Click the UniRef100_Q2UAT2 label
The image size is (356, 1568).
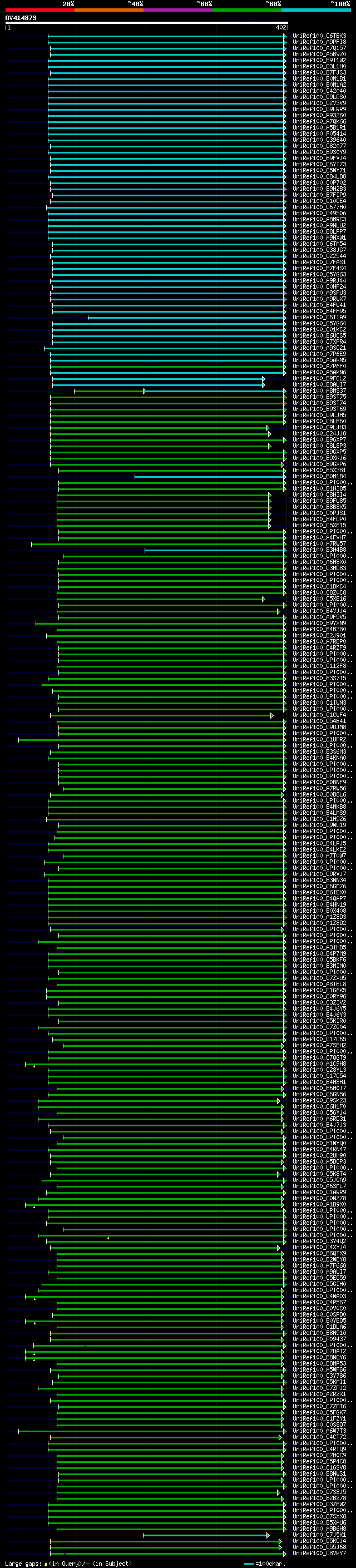coord(319,1351)
